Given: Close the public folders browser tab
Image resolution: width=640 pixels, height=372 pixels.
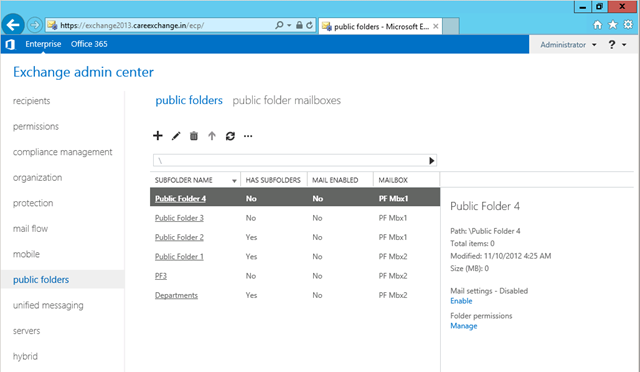Looking at the screenshot, I should [436, 26].
